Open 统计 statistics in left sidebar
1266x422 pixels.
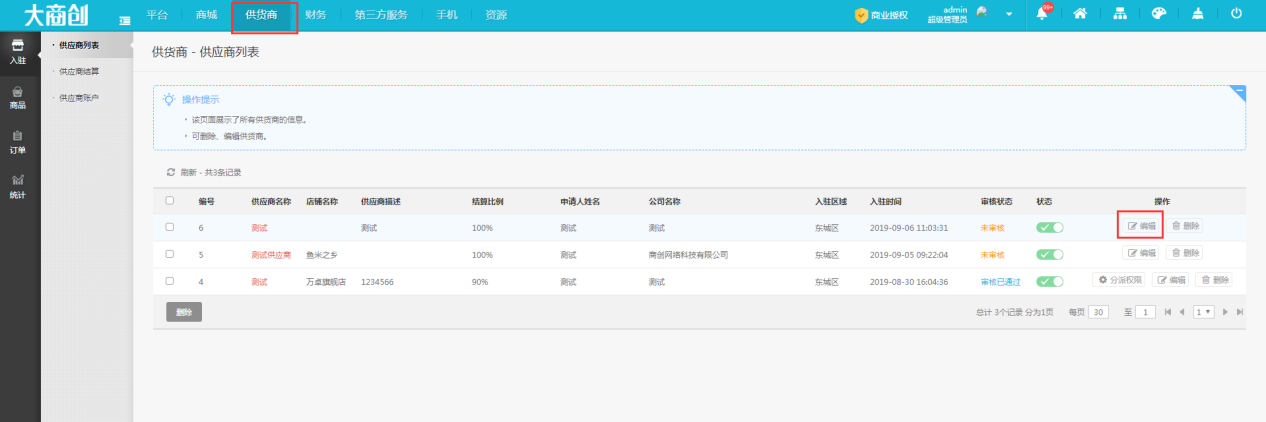[18, 187]
